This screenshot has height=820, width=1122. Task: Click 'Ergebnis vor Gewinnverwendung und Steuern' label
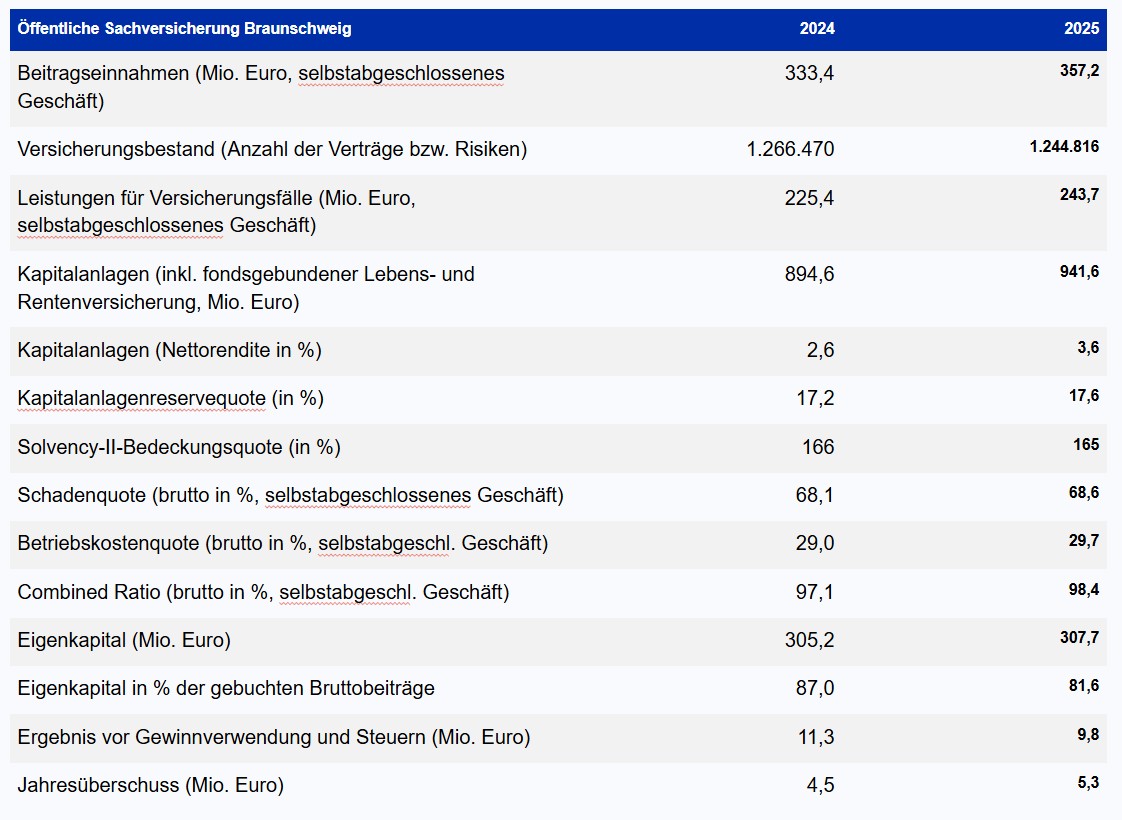pyautogui.click(x=274, y=736)
